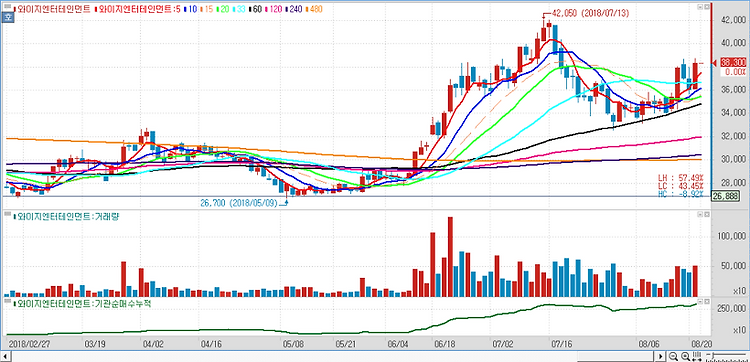Click the HC : -8.92% readout
750x362 pixels.
681,194
